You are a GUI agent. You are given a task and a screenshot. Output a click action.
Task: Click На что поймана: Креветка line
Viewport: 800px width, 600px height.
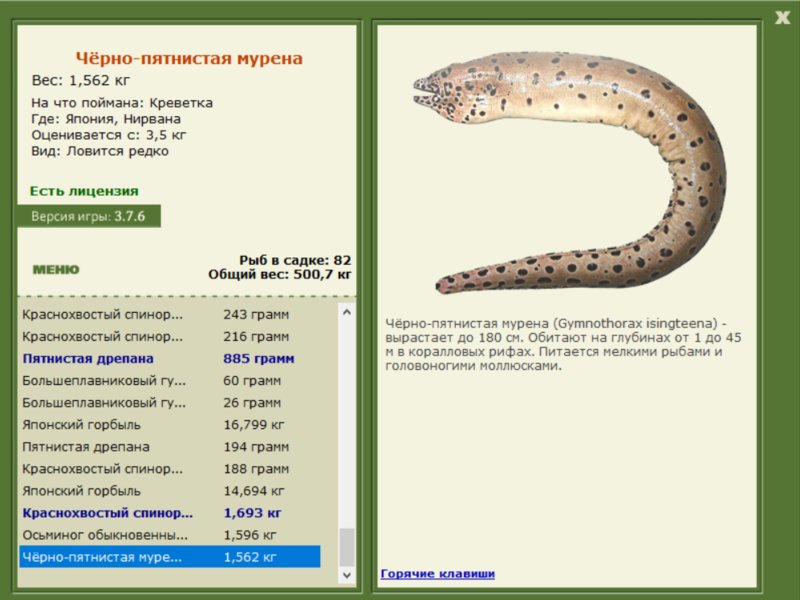[122, 103]
